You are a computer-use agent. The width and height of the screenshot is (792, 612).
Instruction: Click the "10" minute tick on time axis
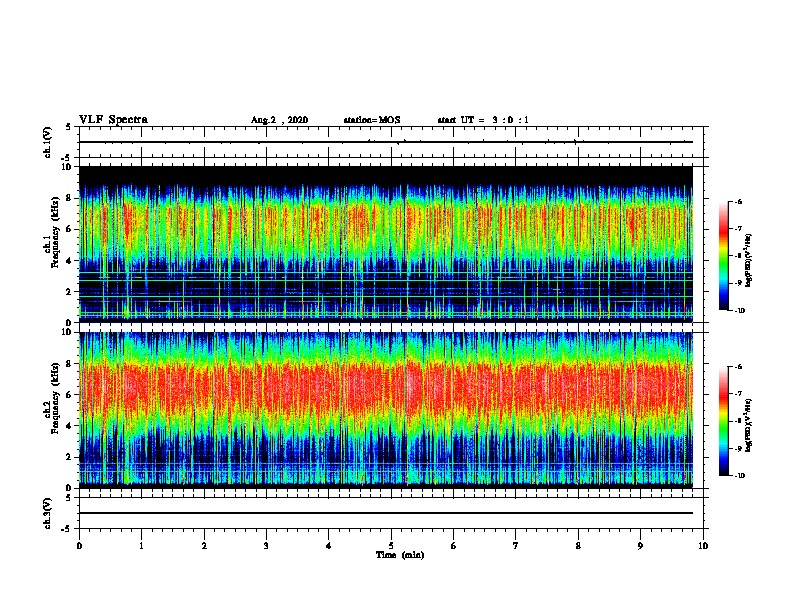[703, 546]
